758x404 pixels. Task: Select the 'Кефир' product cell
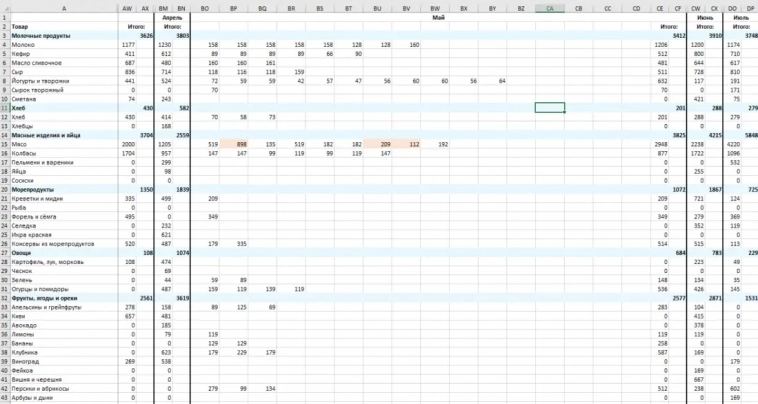[x=64, y=54]
